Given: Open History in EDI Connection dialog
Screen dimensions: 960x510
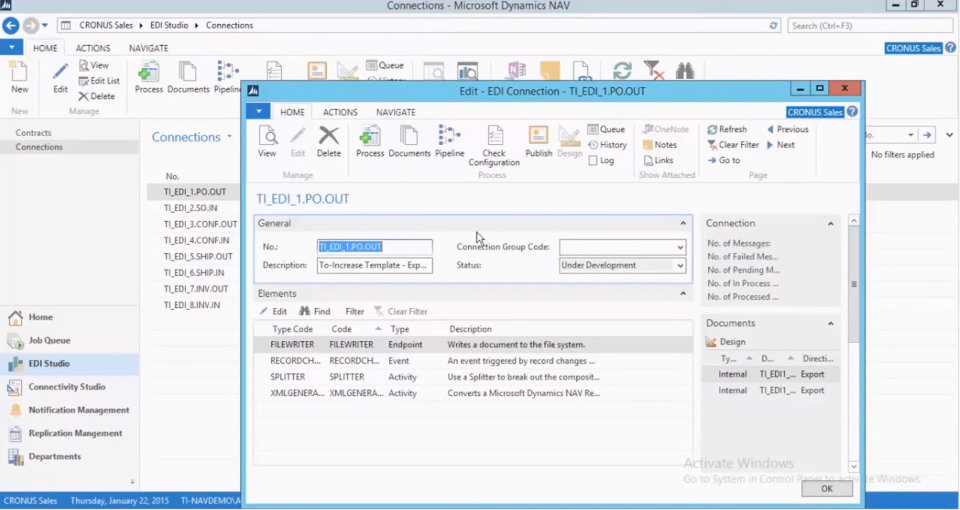Looking at the screenshot, I should 607,145.
